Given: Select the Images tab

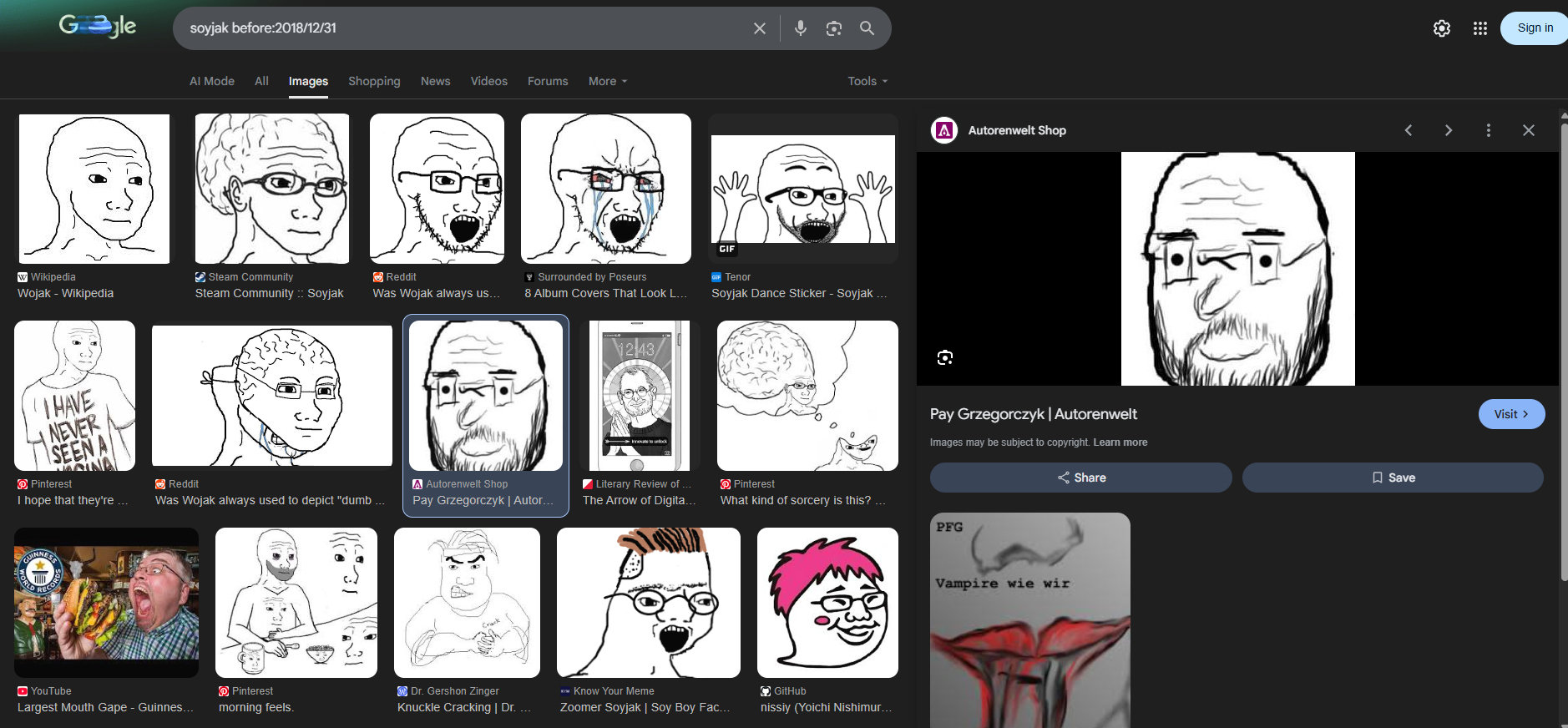Looking at the screenshot, I should [308, 81].
